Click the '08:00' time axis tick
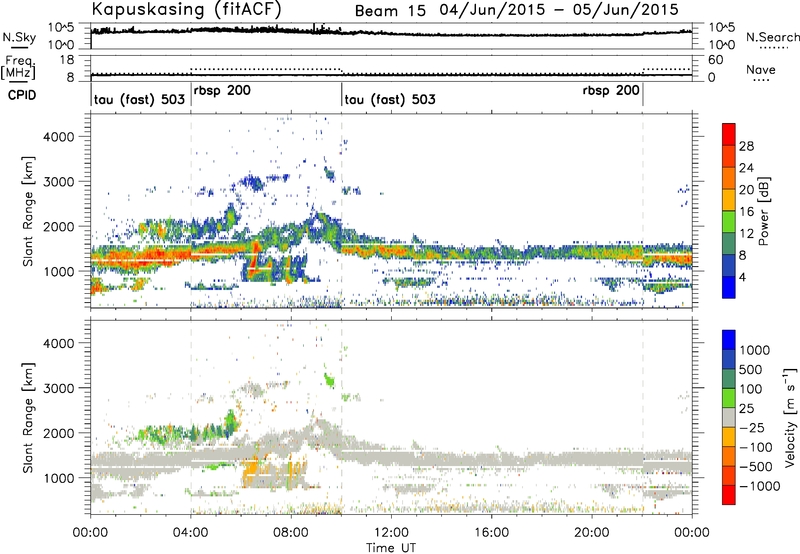 point(291,533)
